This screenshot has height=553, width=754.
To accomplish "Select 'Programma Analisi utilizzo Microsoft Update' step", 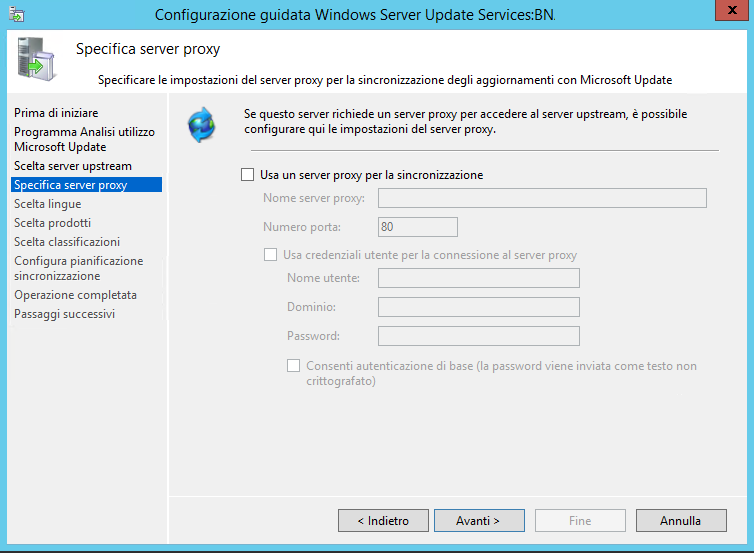I will pos(84,139).
